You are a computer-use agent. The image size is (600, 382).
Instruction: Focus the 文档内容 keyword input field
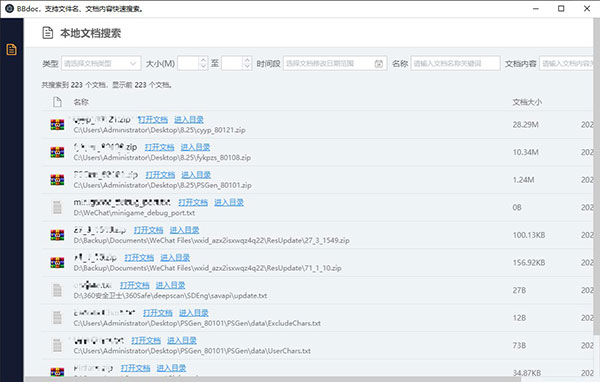566,63
